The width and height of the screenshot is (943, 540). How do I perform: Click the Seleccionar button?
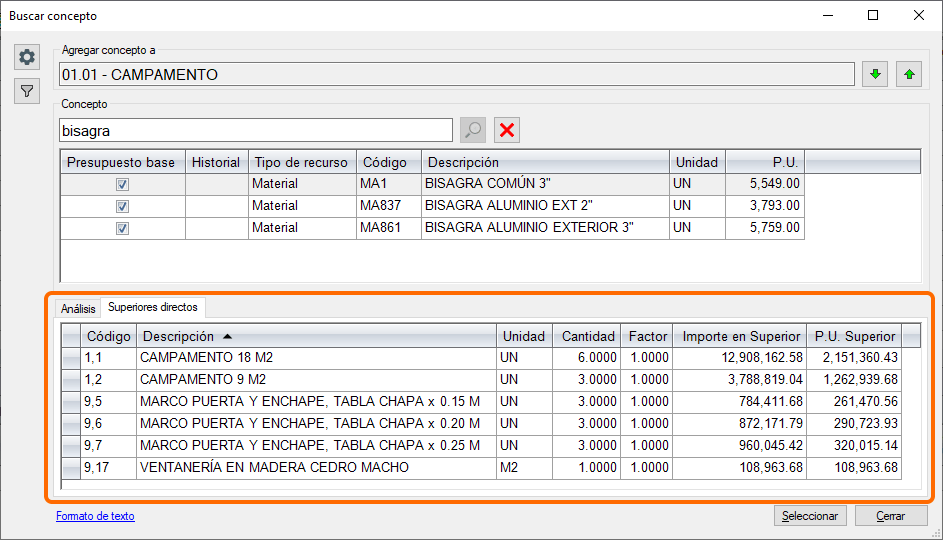click(x=810, y=516)
